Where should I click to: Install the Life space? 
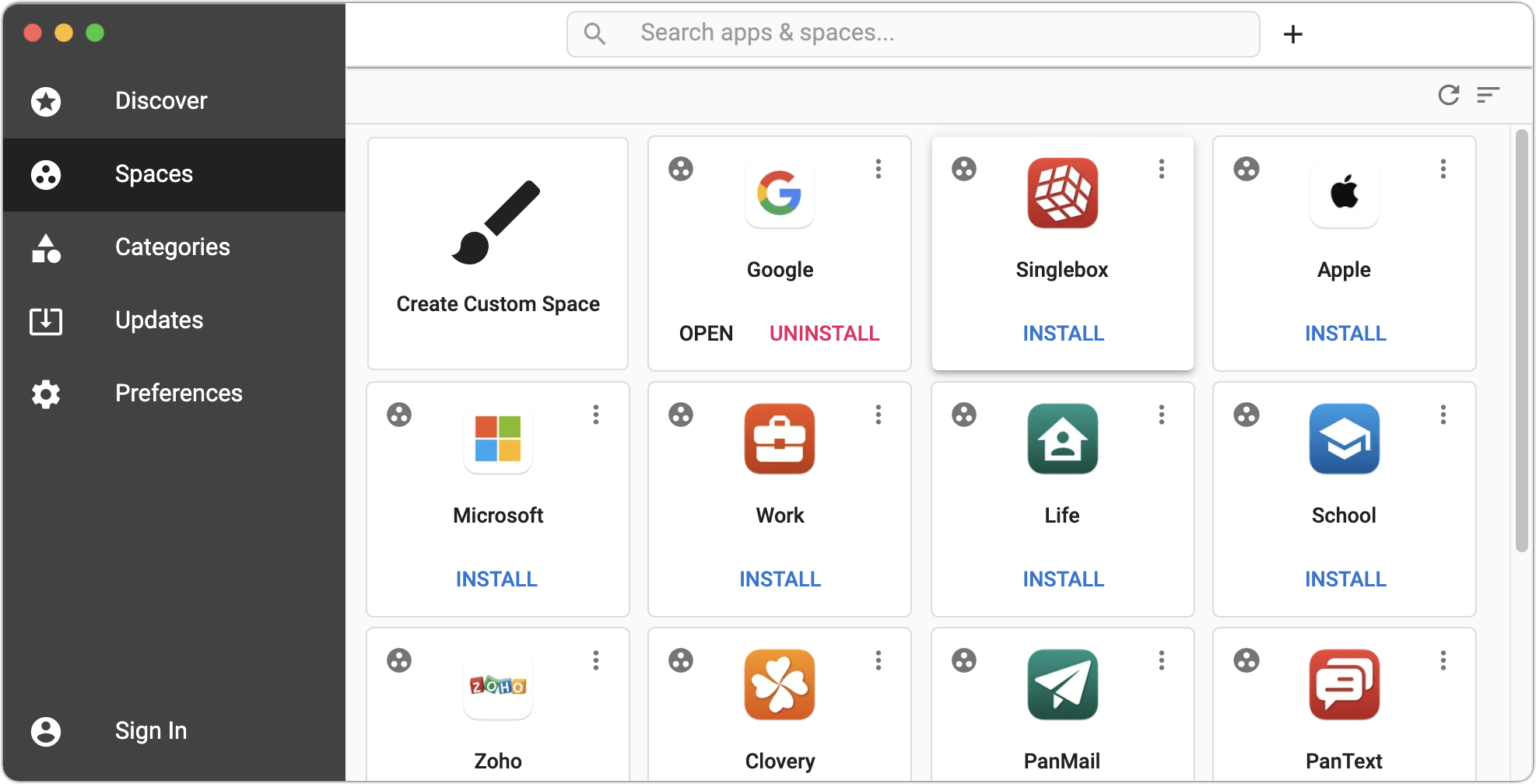1064,579
